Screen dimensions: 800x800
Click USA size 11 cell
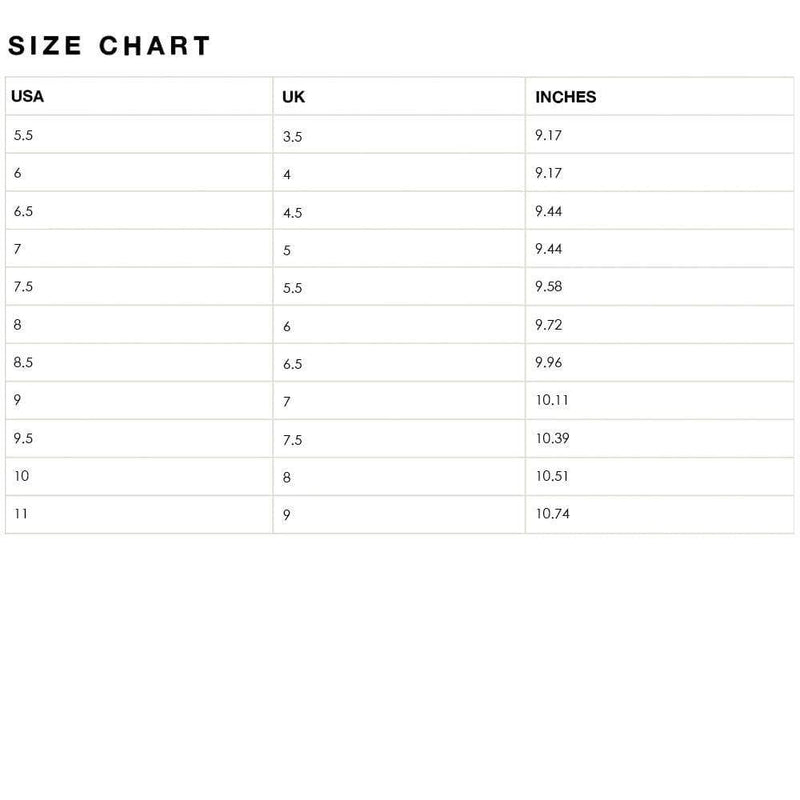[139, 514]
